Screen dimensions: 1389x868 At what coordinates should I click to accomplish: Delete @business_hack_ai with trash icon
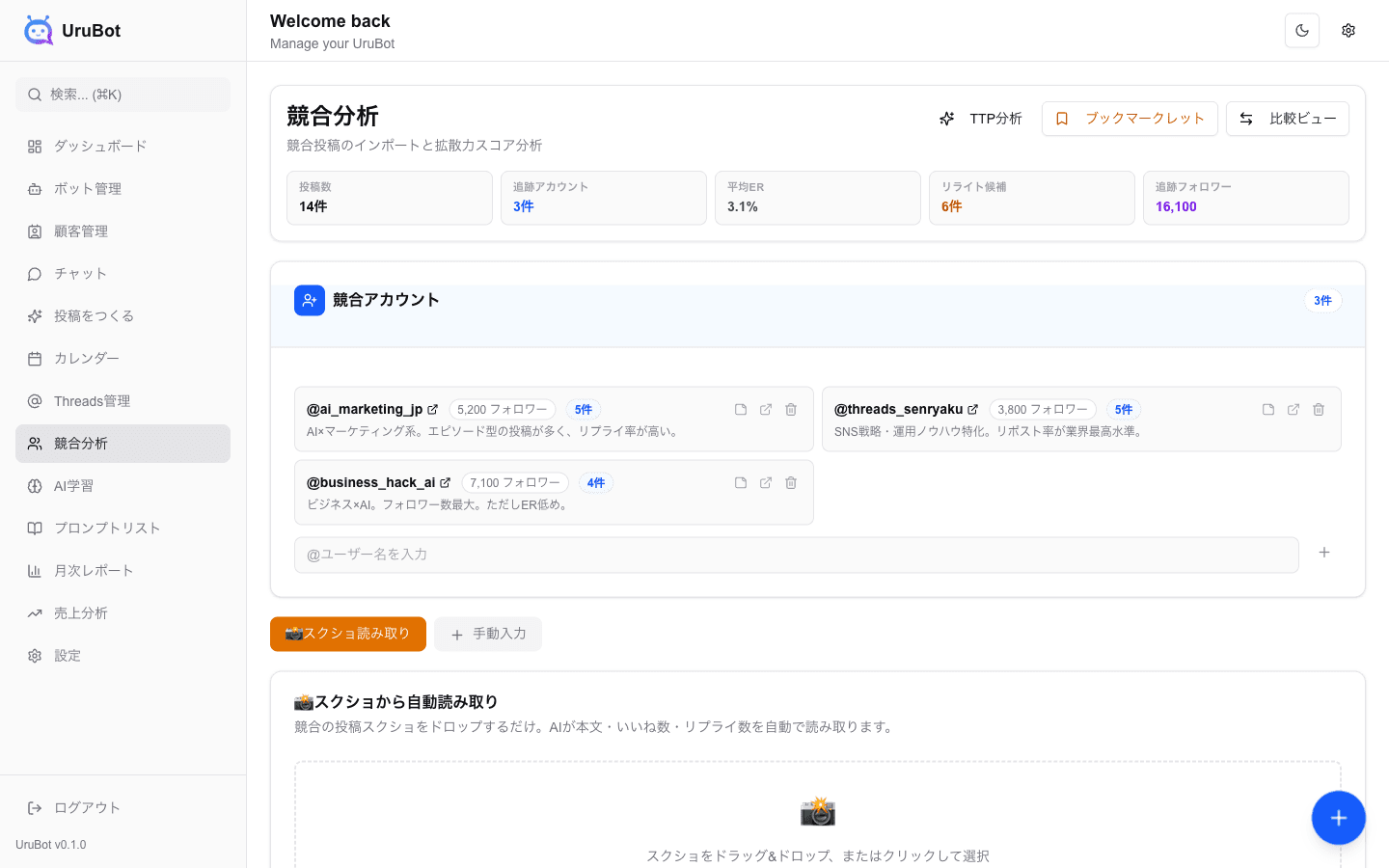tap(791, 483)
